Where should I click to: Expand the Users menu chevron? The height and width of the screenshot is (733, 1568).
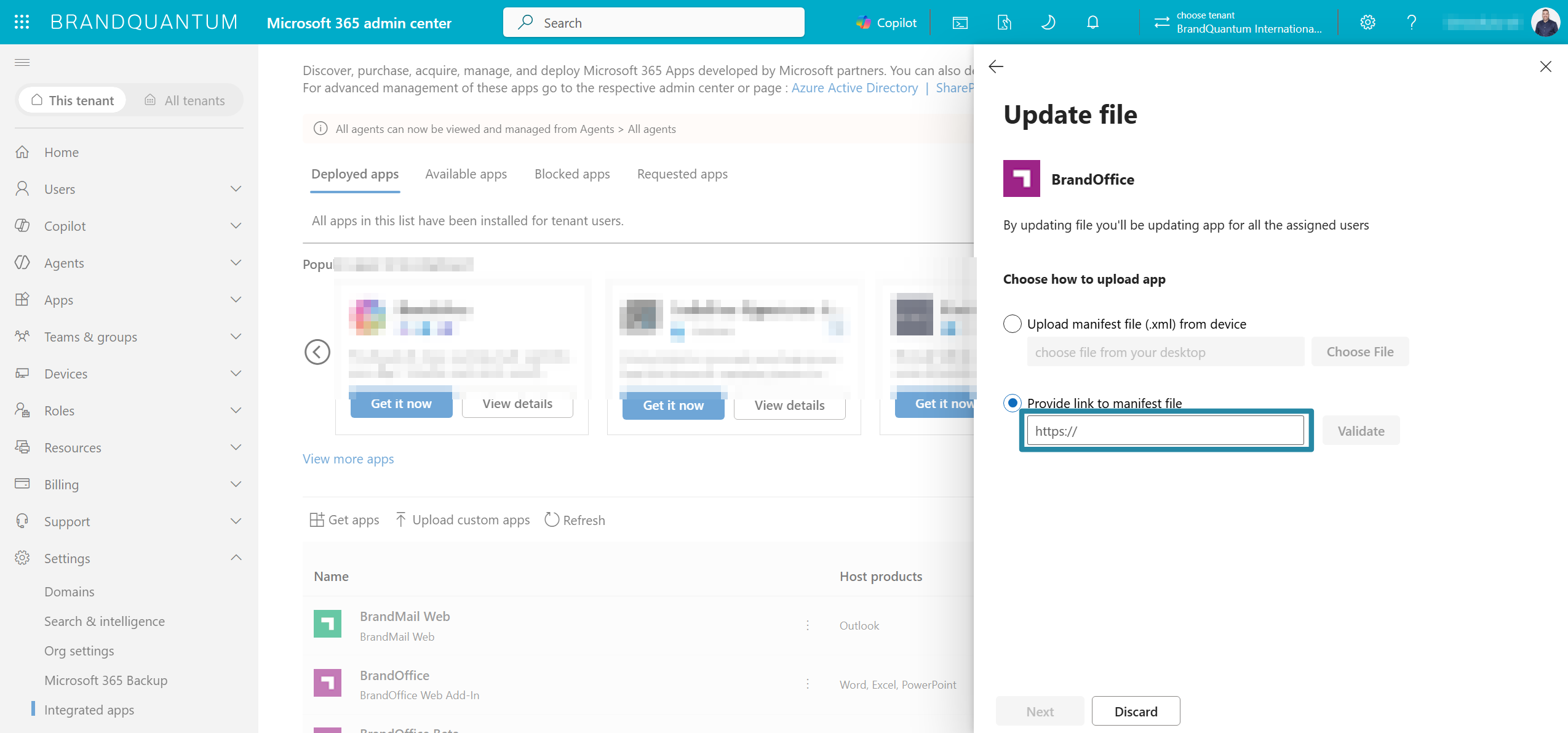[x=236, y=189]
